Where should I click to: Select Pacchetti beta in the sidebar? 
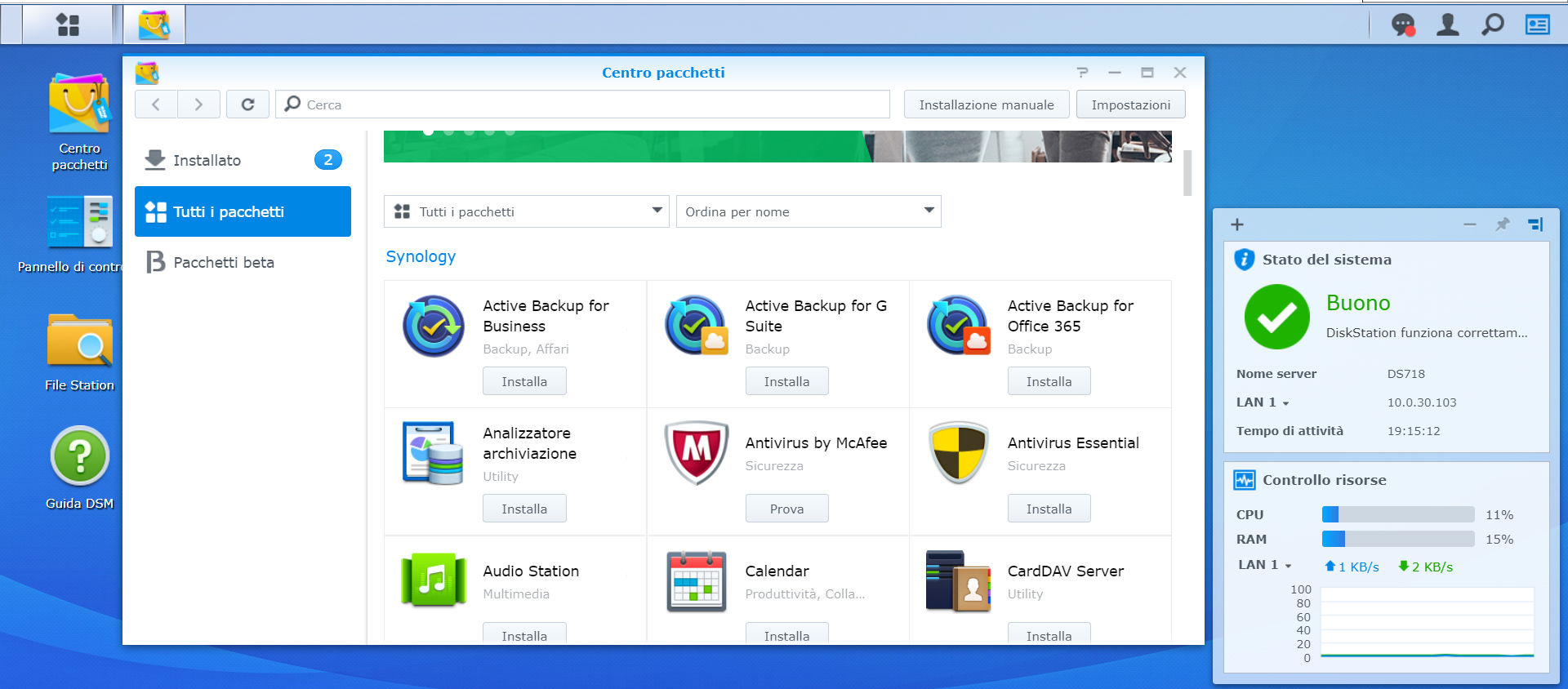(243, 262)
